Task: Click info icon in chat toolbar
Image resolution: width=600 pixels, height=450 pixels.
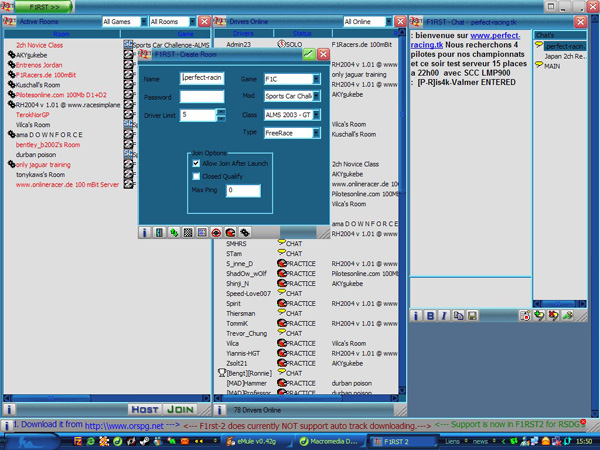Action: [416, 316]
